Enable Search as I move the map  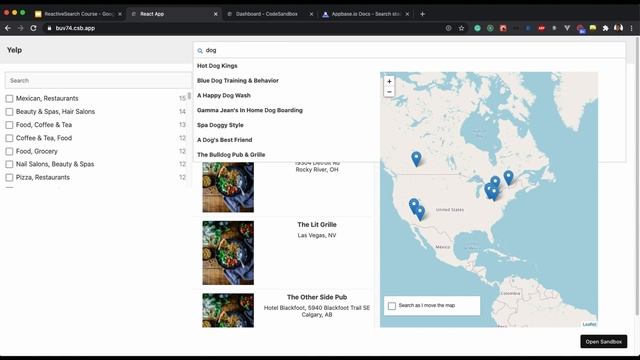pyautogui.click(x=392, y=306)
